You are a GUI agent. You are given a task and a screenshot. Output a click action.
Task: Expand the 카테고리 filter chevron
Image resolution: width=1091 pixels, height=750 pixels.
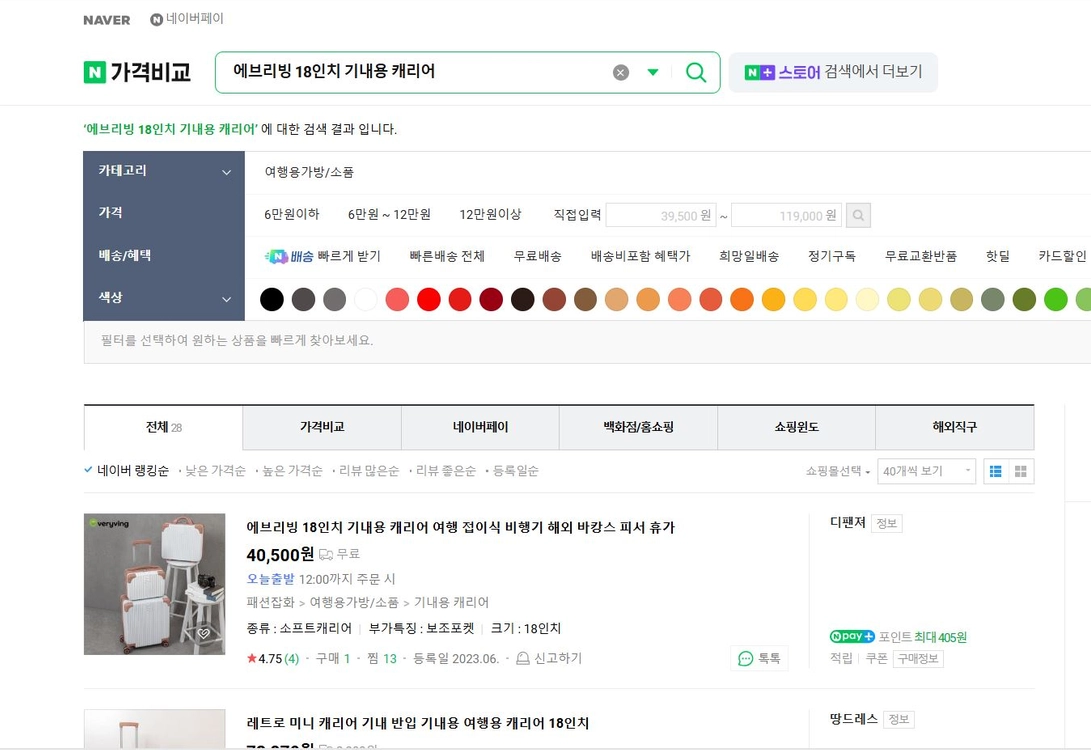tap(226, 172)
